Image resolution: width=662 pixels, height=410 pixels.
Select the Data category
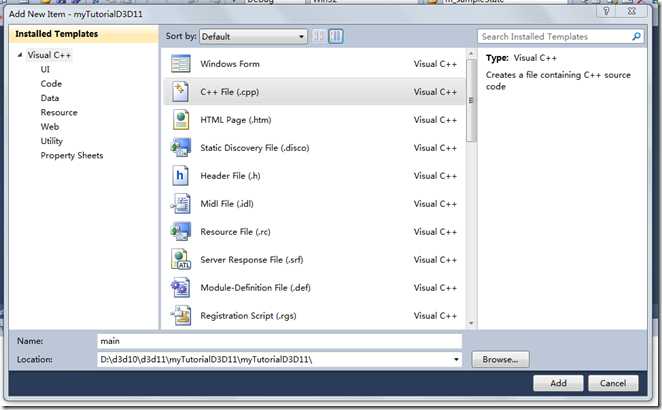(50, 98)
